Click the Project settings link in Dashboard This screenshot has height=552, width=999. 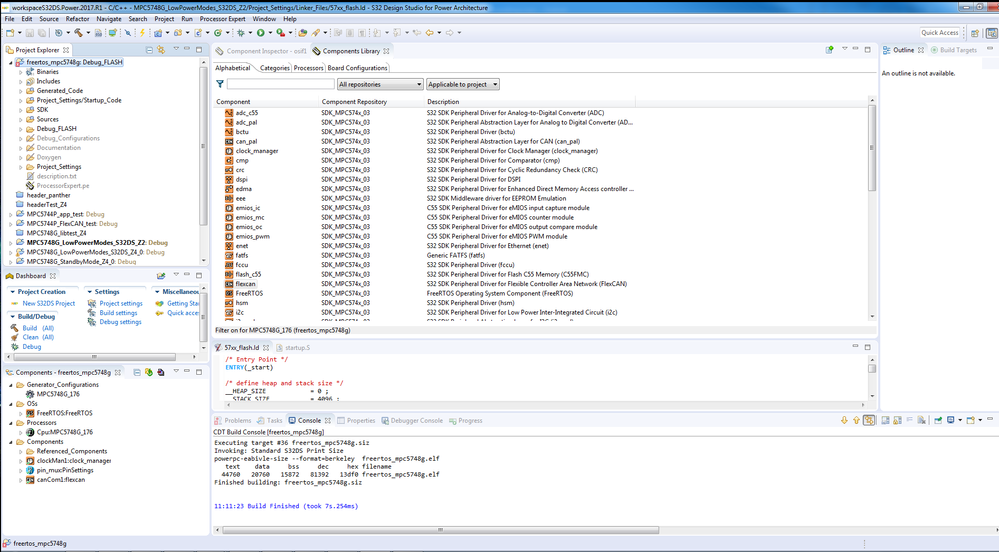(x=121, y=303)
